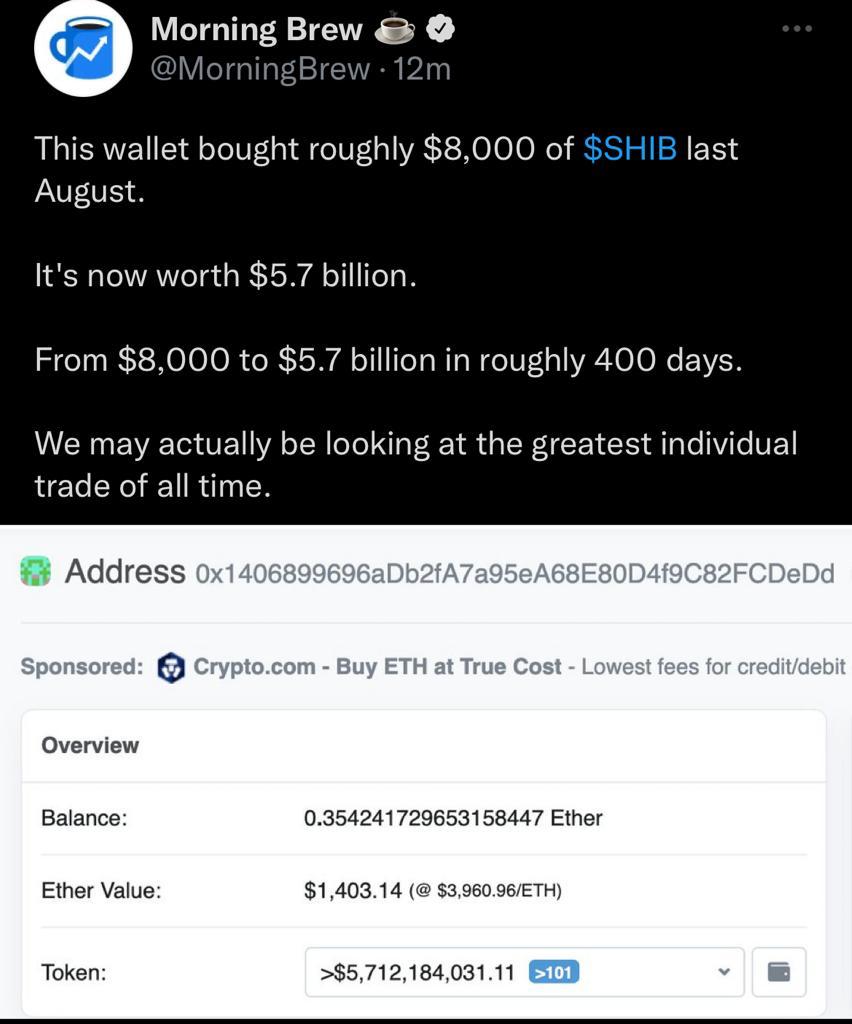Click the verified badge beside Morning Brew
Viewport: 852px width, 1024px height.
441,30
